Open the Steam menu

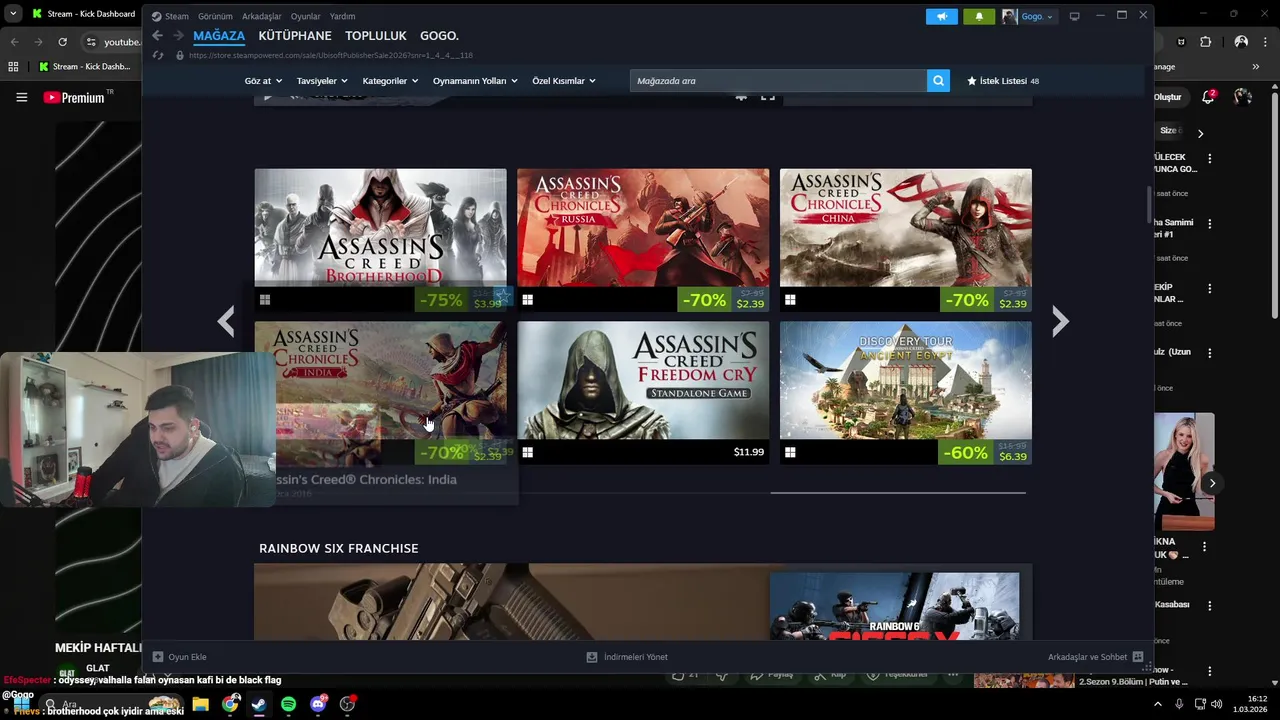tap(170, 16)
